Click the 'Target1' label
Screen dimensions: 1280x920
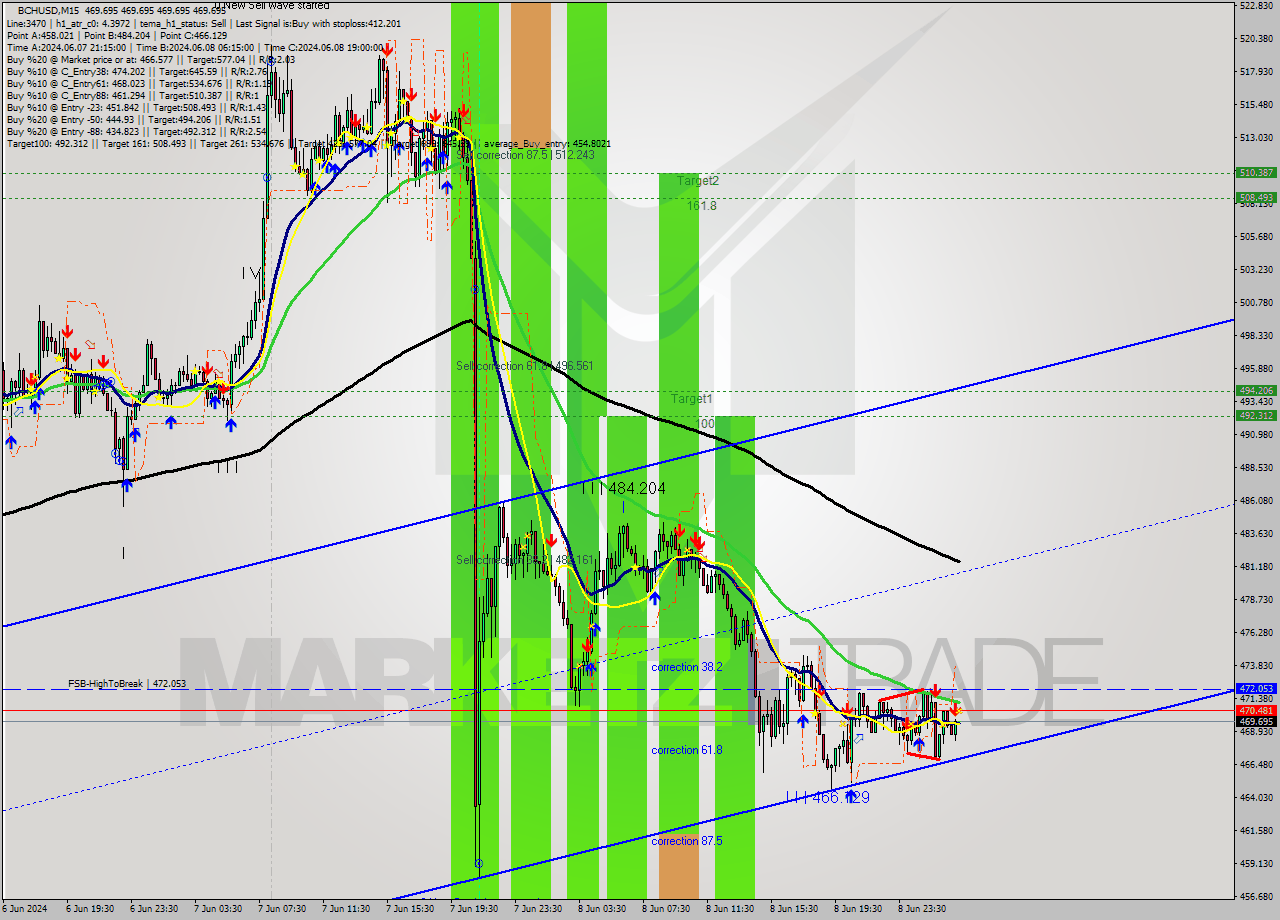point(691,398)
